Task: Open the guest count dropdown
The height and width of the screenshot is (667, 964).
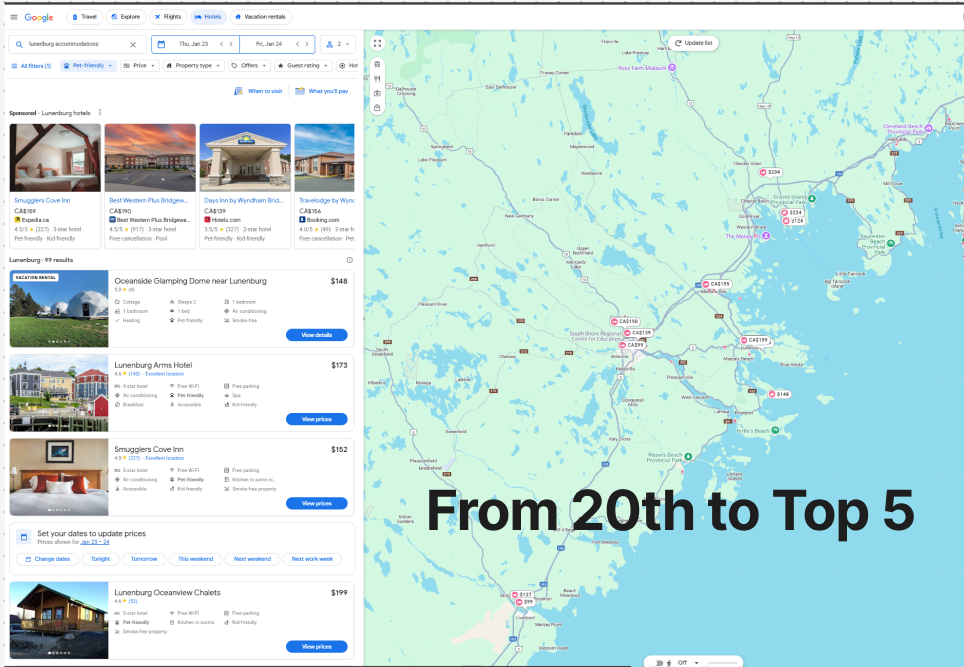Action: [338, 44]
